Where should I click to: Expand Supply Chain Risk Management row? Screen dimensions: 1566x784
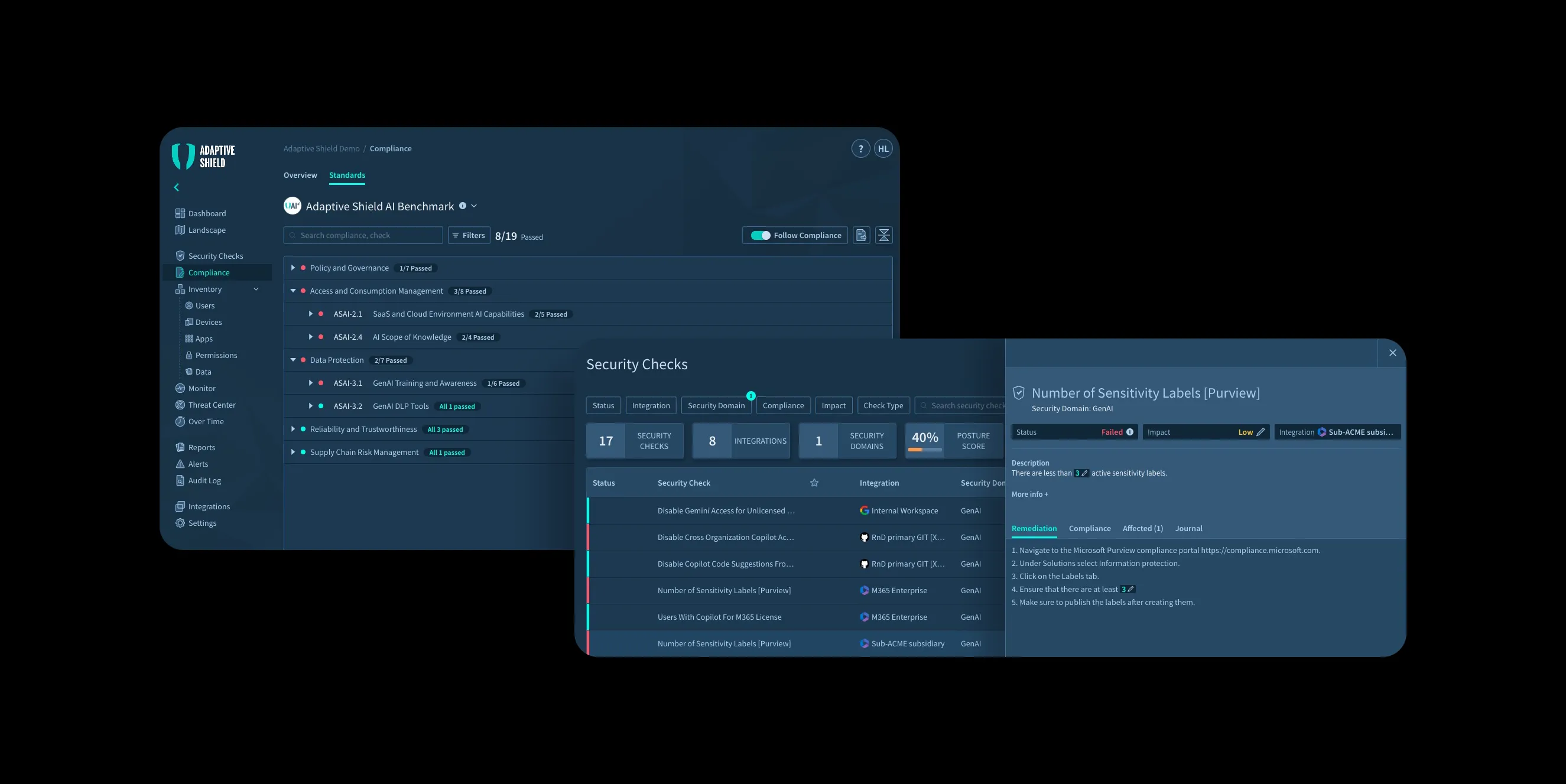pyautogui.click(x=293, y=452)
